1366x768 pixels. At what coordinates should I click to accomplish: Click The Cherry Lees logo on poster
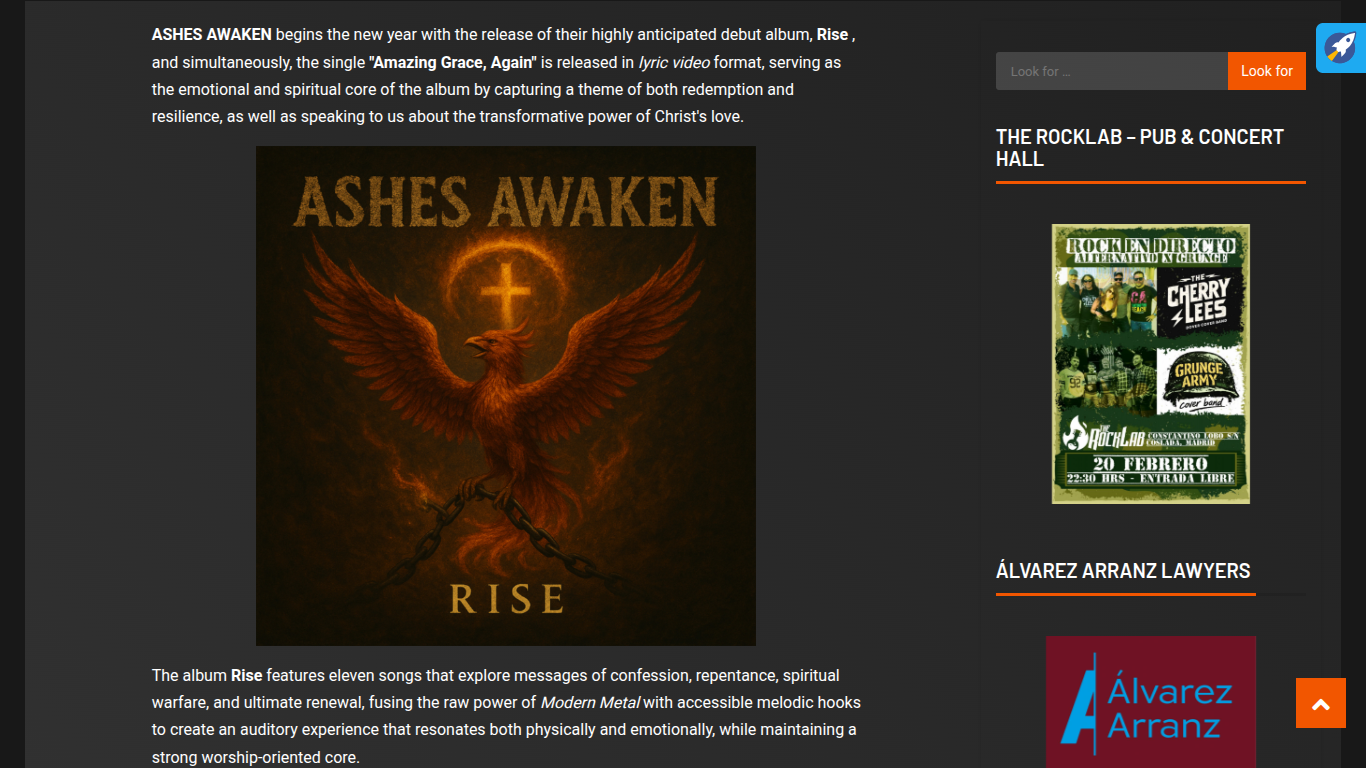click(x=1199, y=301)
